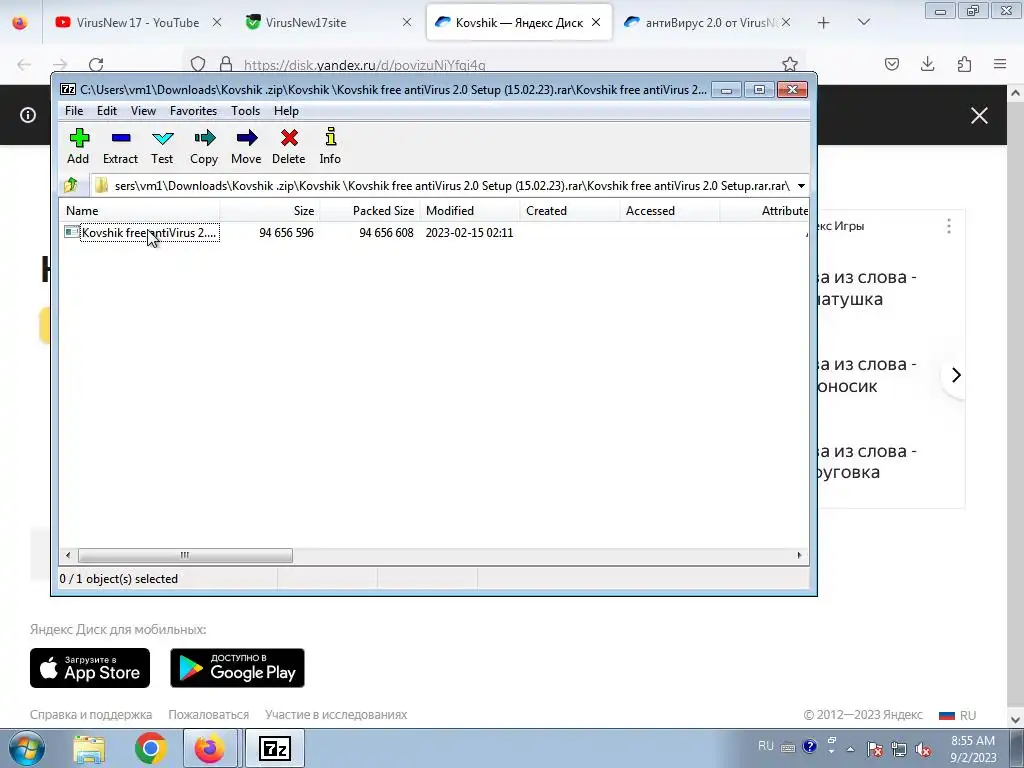1024x768 pixels.
Task: Open the Справка и поддержка link
Action: pos(91,715)
